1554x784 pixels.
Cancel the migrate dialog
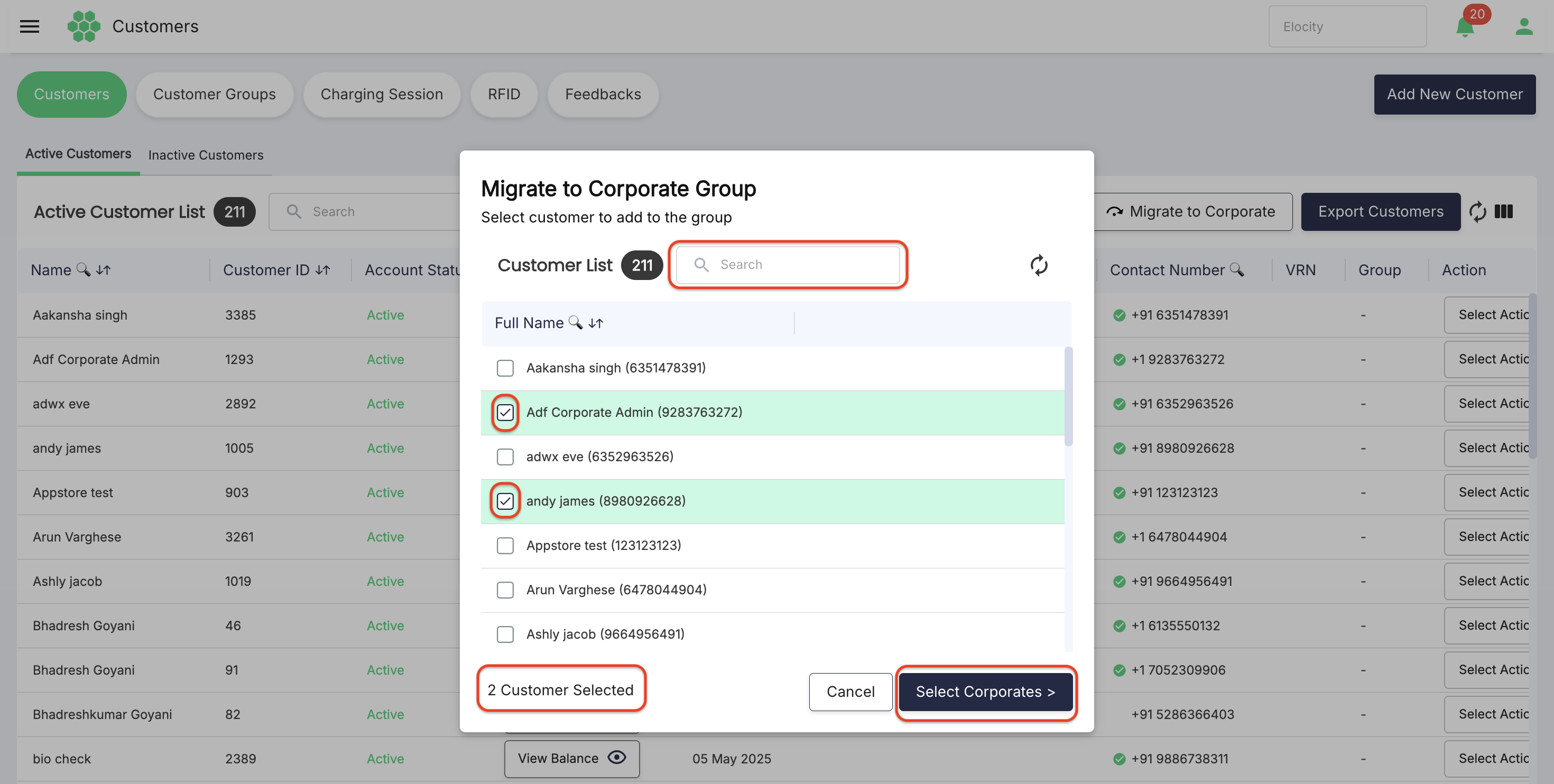click(850, 692)
